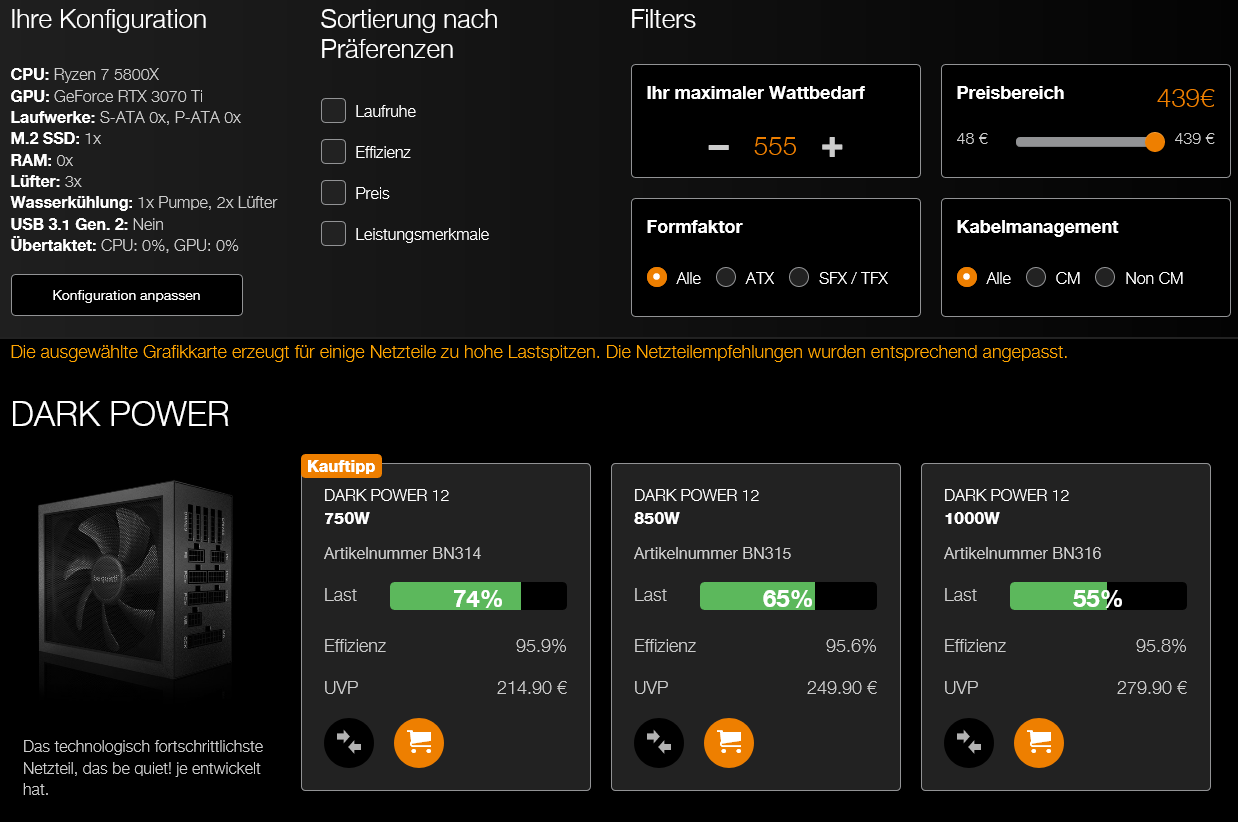Click the Filters heading
This screenshot has height=822, width=1238.
pos(663,19)
